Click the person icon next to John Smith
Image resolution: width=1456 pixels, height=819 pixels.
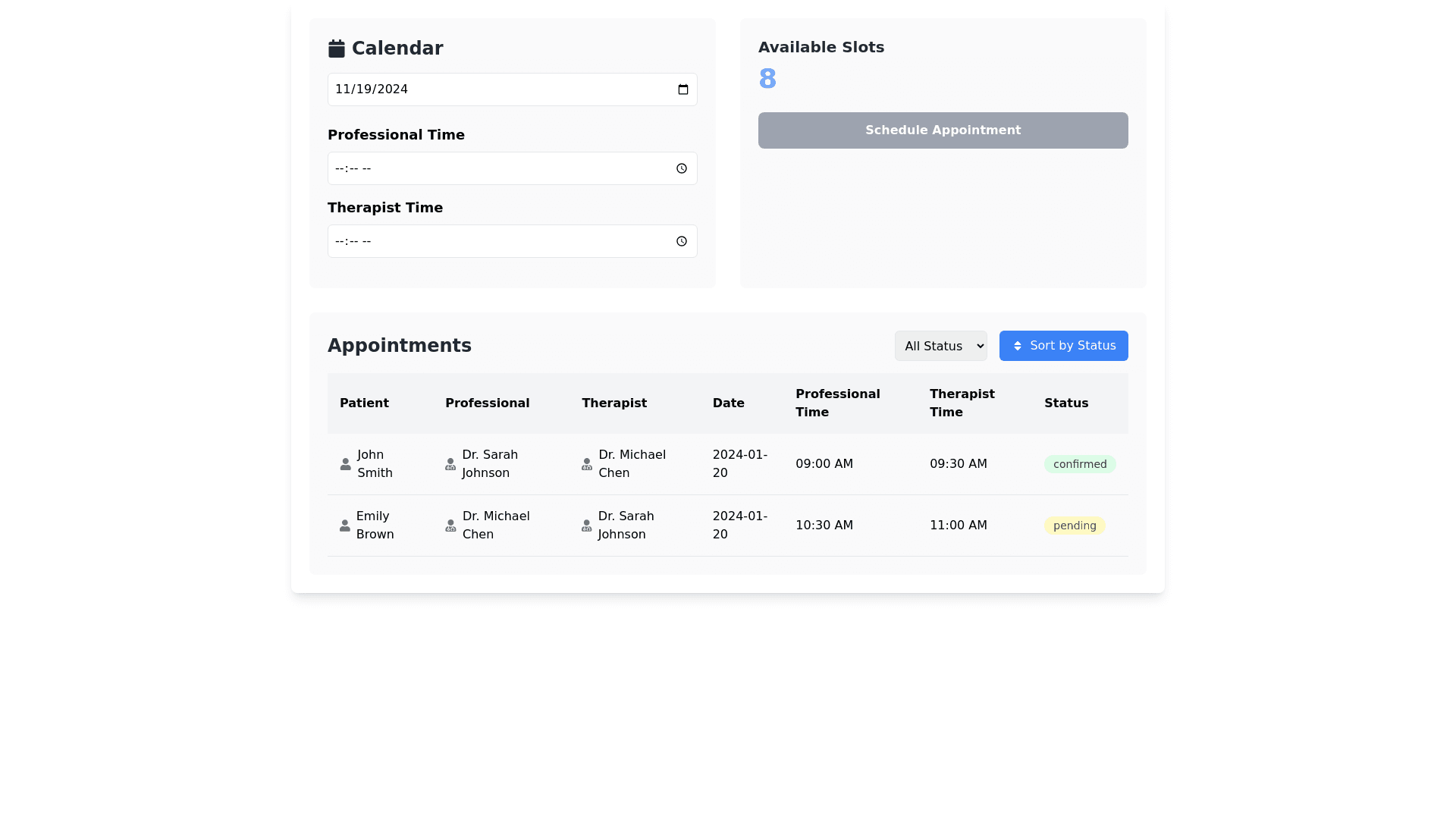(345, 463)
